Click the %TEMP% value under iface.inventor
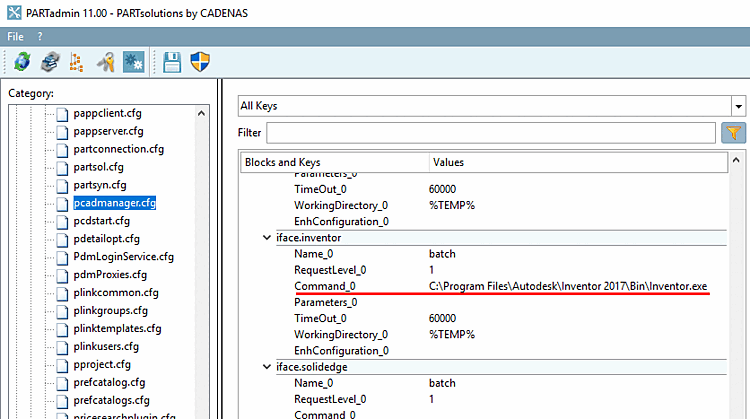The height and width of the screenshot is (419, 750). coord(452,334)
